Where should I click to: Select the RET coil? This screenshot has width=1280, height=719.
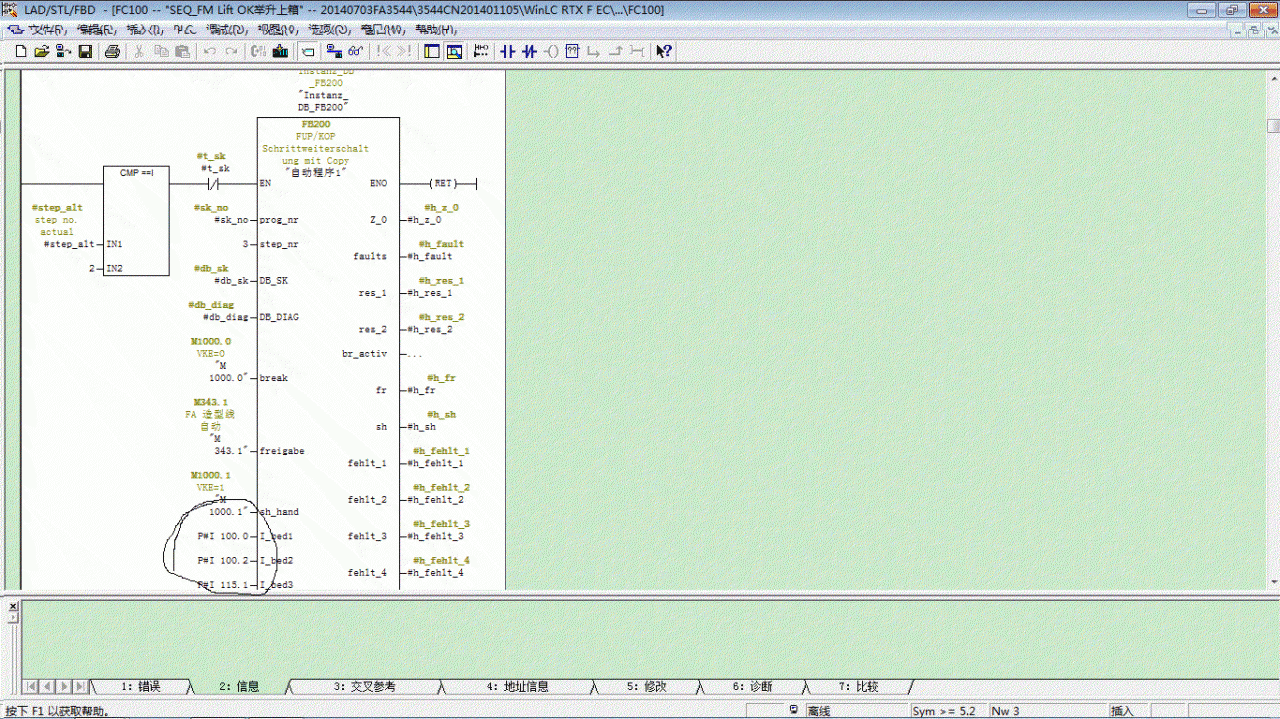point(443,183)
